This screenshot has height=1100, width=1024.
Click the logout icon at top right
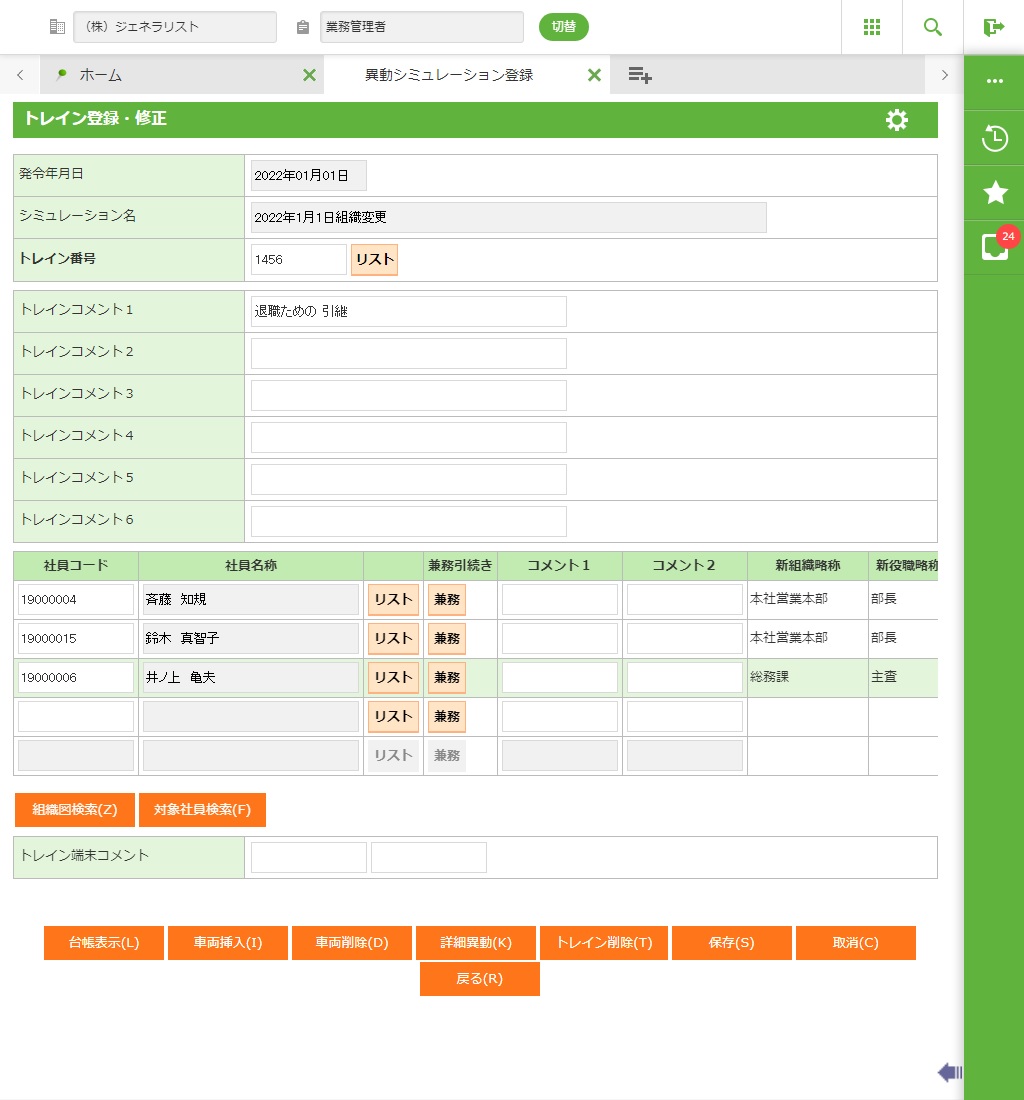993,27
